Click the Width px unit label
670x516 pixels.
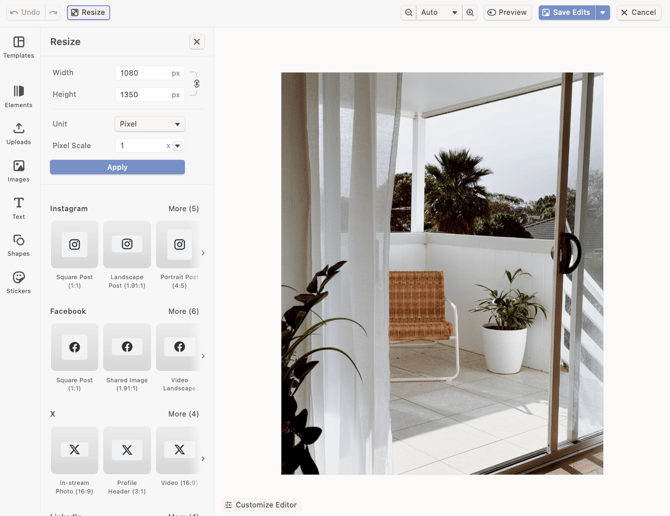176,73
